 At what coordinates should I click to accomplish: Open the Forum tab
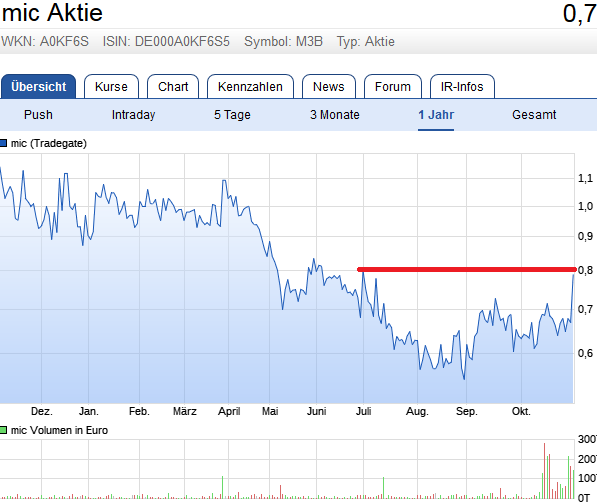(393, 86)
